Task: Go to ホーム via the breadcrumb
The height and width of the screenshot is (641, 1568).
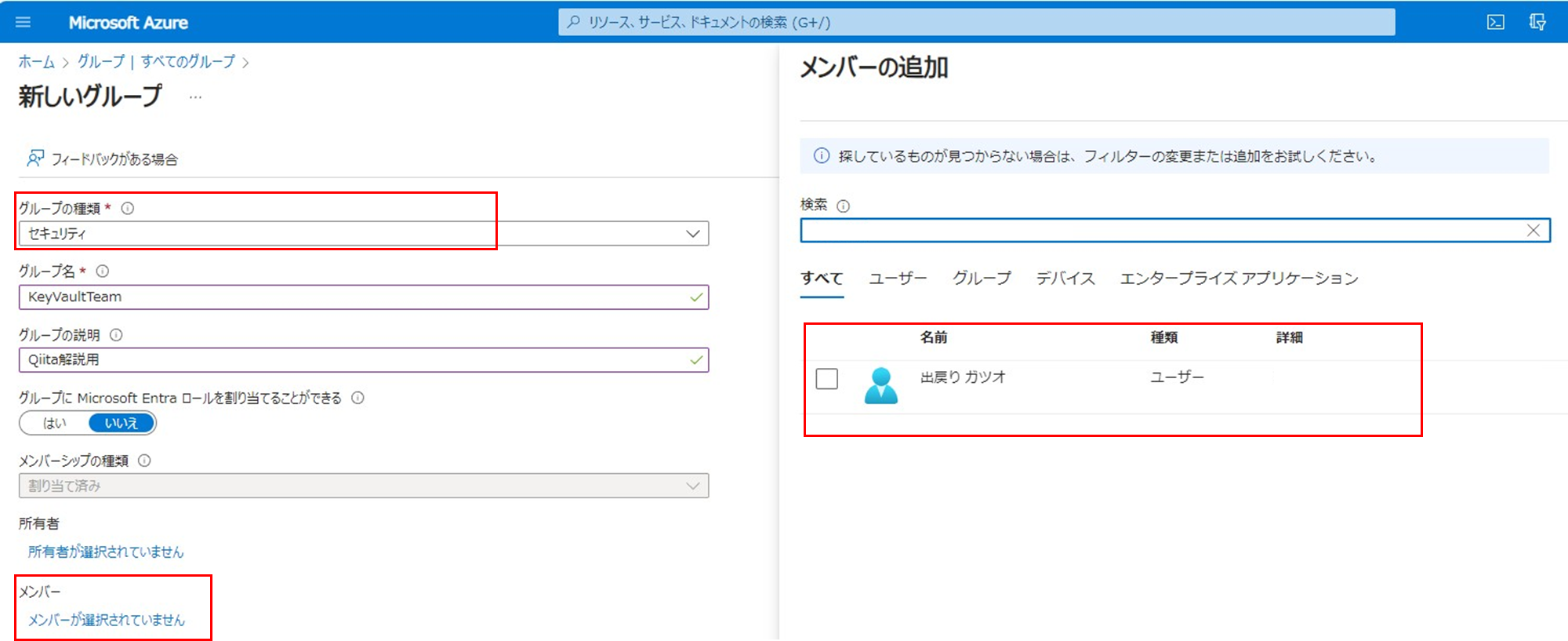Action: pyautogui.click(x=37, y=62)
